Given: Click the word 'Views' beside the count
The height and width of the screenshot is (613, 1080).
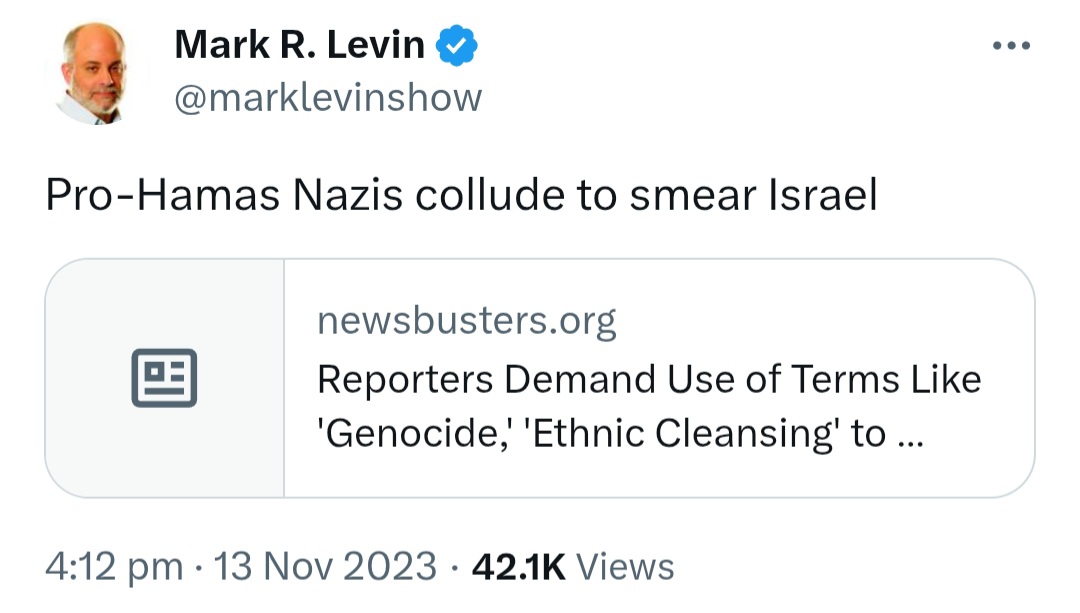Looking at the screenshot, I should click(x=625, y=567).
